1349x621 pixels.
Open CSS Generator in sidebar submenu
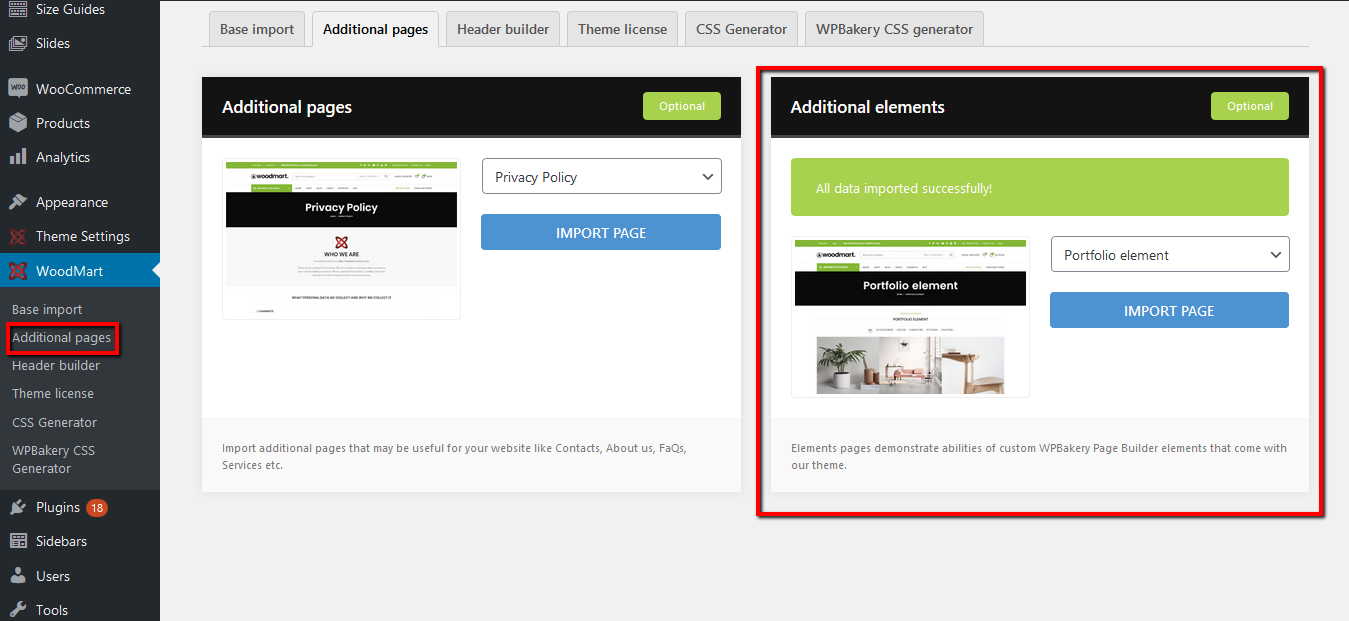pyautogui.click(x=54, y=422)
